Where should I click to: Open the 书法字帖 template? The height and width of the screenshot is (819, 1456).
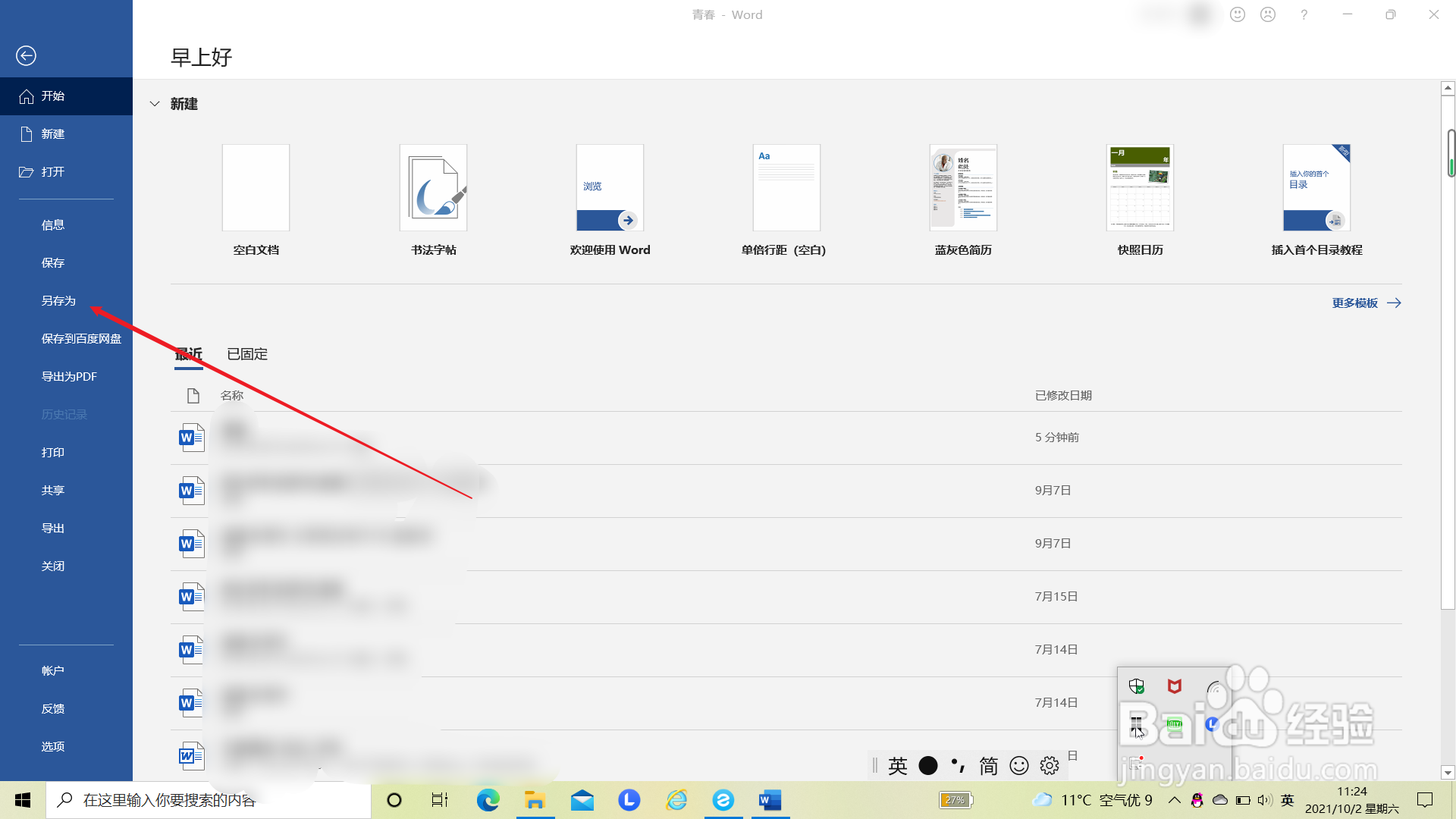tap(433, 187)
